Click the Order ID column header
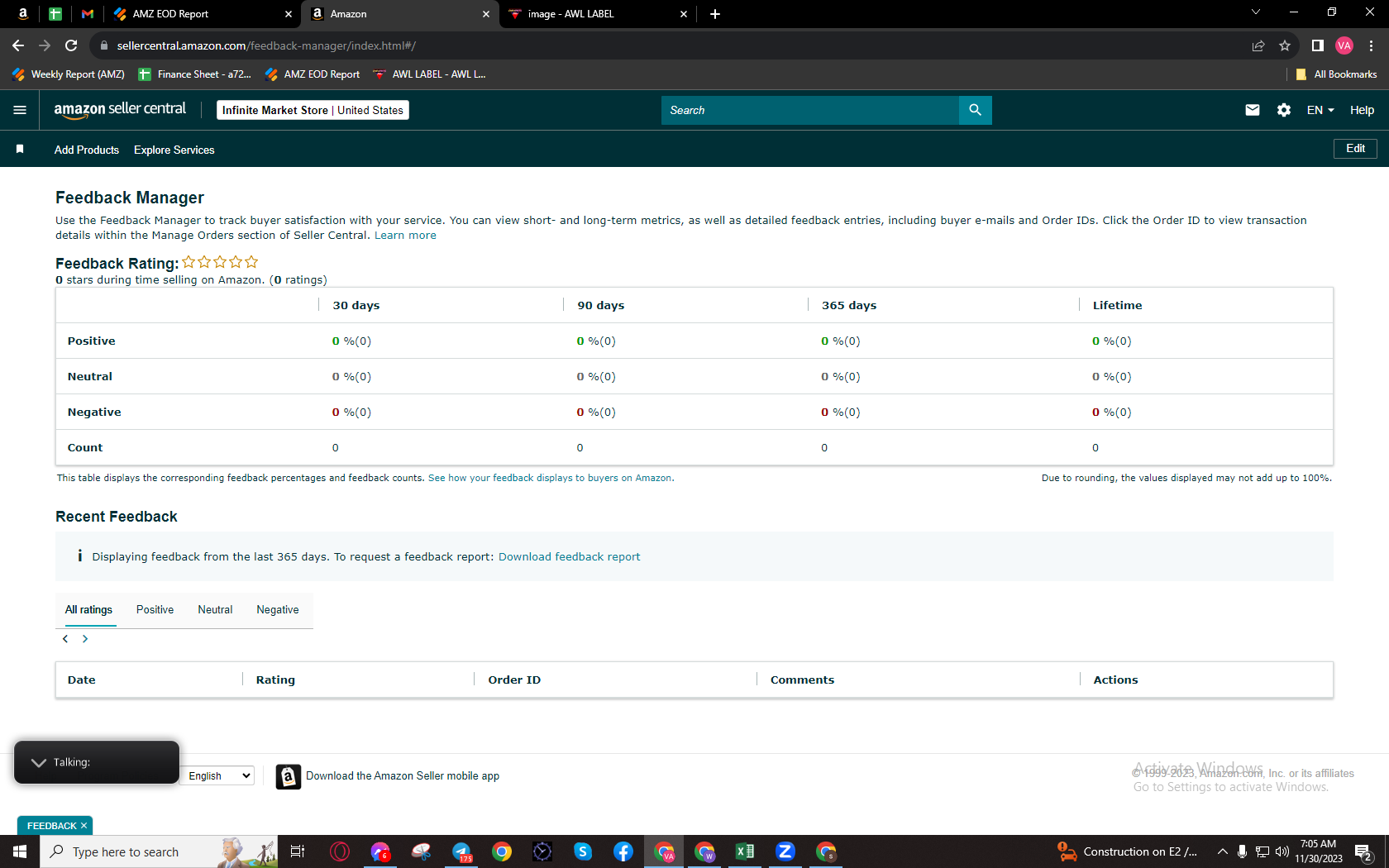1389x868 pixels. (x=514, y=680)
